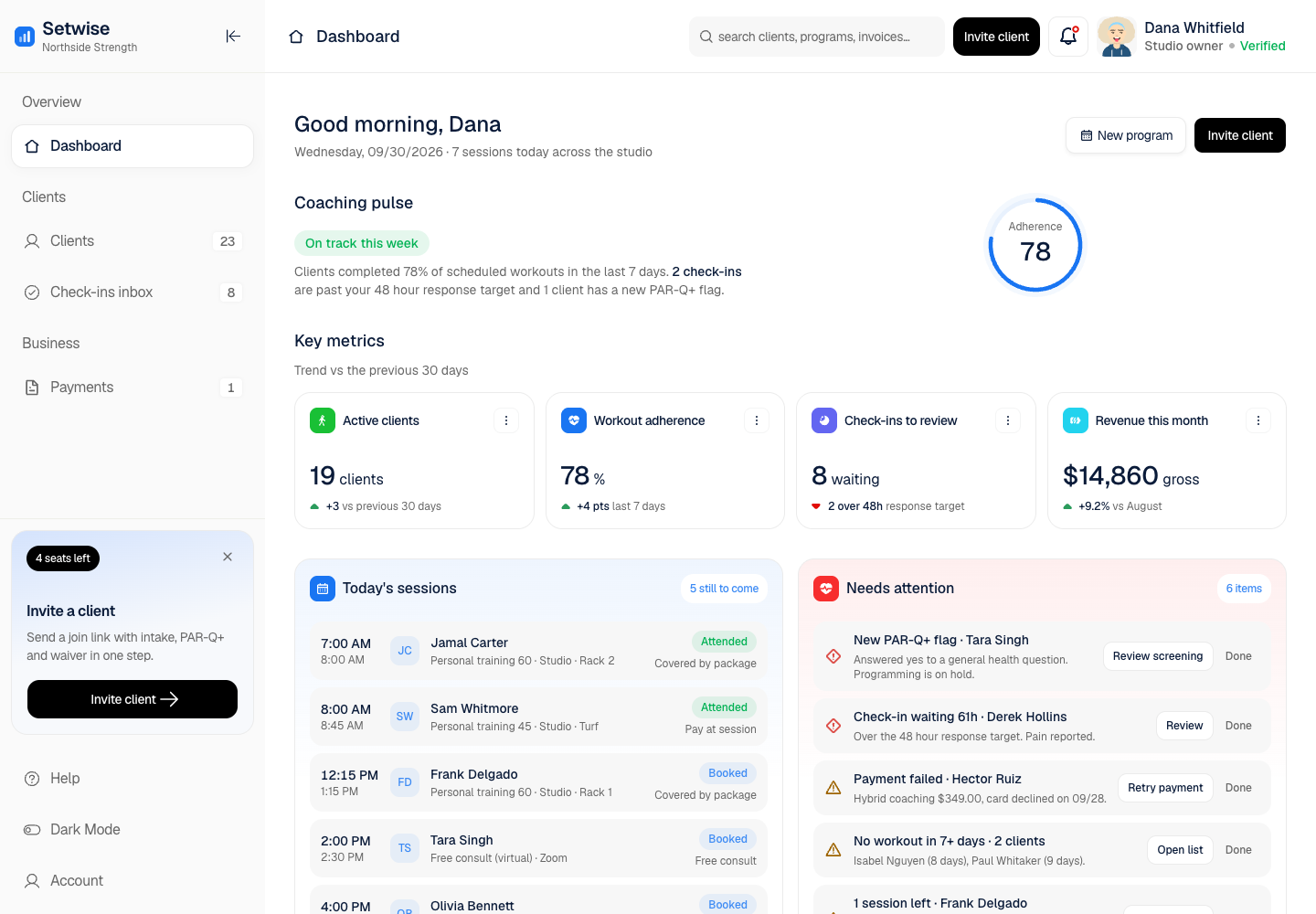Toggle Dark Mode in the sidebar
The width and height of the screenshot is (1316, 914).
click(133, 830)
